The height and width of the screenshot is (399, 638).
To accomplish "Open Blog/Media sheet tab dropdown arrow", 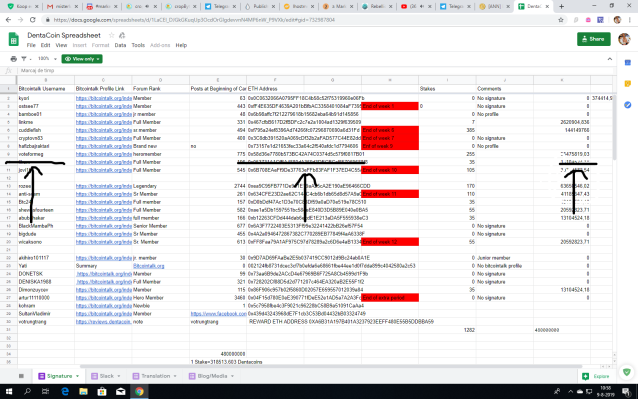I will [x=232, y=376].
